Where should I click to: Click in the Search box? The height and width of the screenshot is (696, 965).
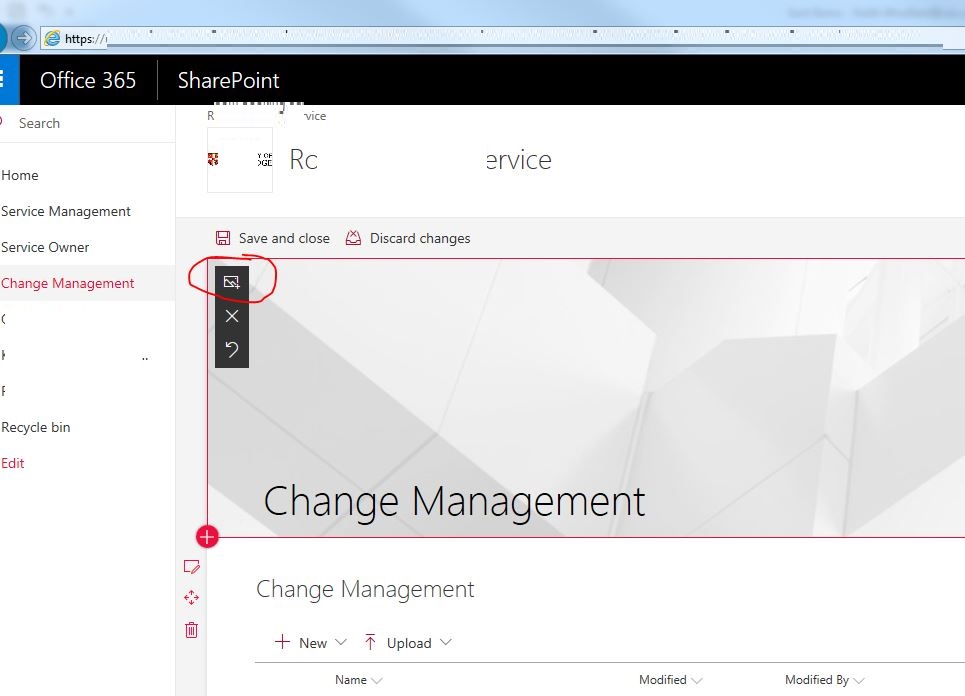click(86, 123)
